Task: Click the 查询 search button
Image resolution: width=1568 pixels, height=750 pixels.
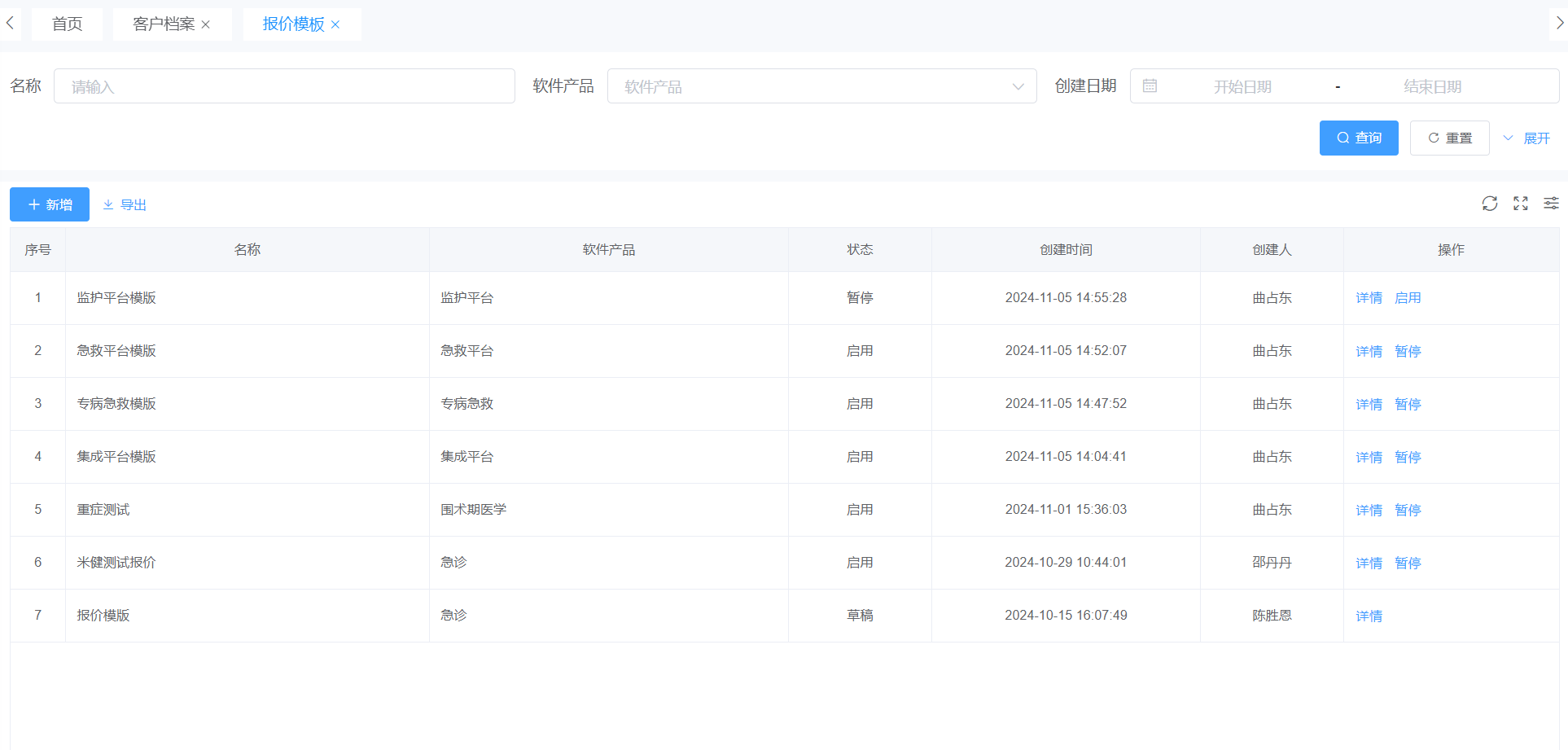Action: (1358, 138)
